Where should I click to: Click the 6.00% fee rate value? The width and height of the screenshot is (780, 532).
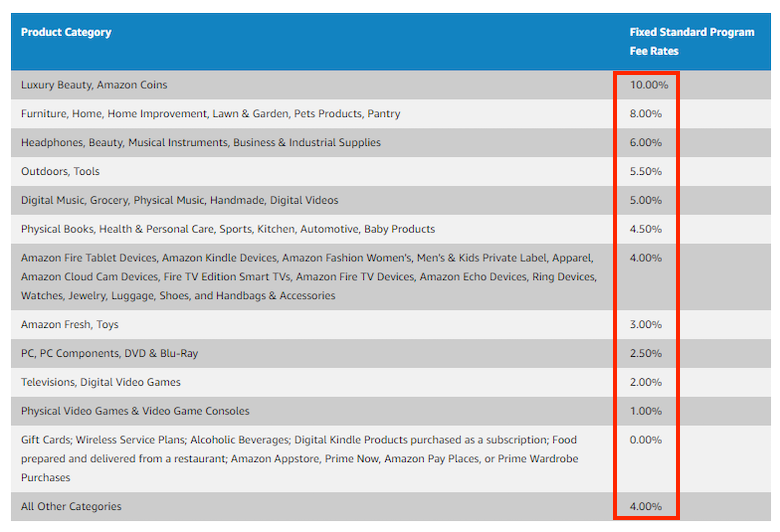(646, 143)
